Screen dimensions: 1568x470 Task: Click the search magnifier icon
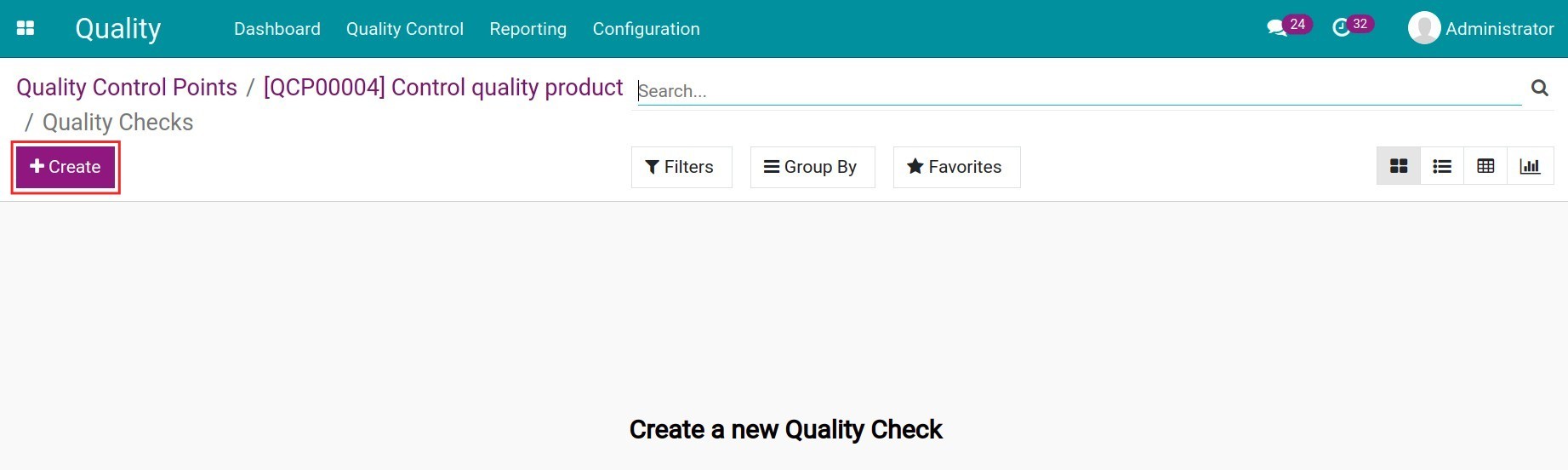pos(1539,88)
